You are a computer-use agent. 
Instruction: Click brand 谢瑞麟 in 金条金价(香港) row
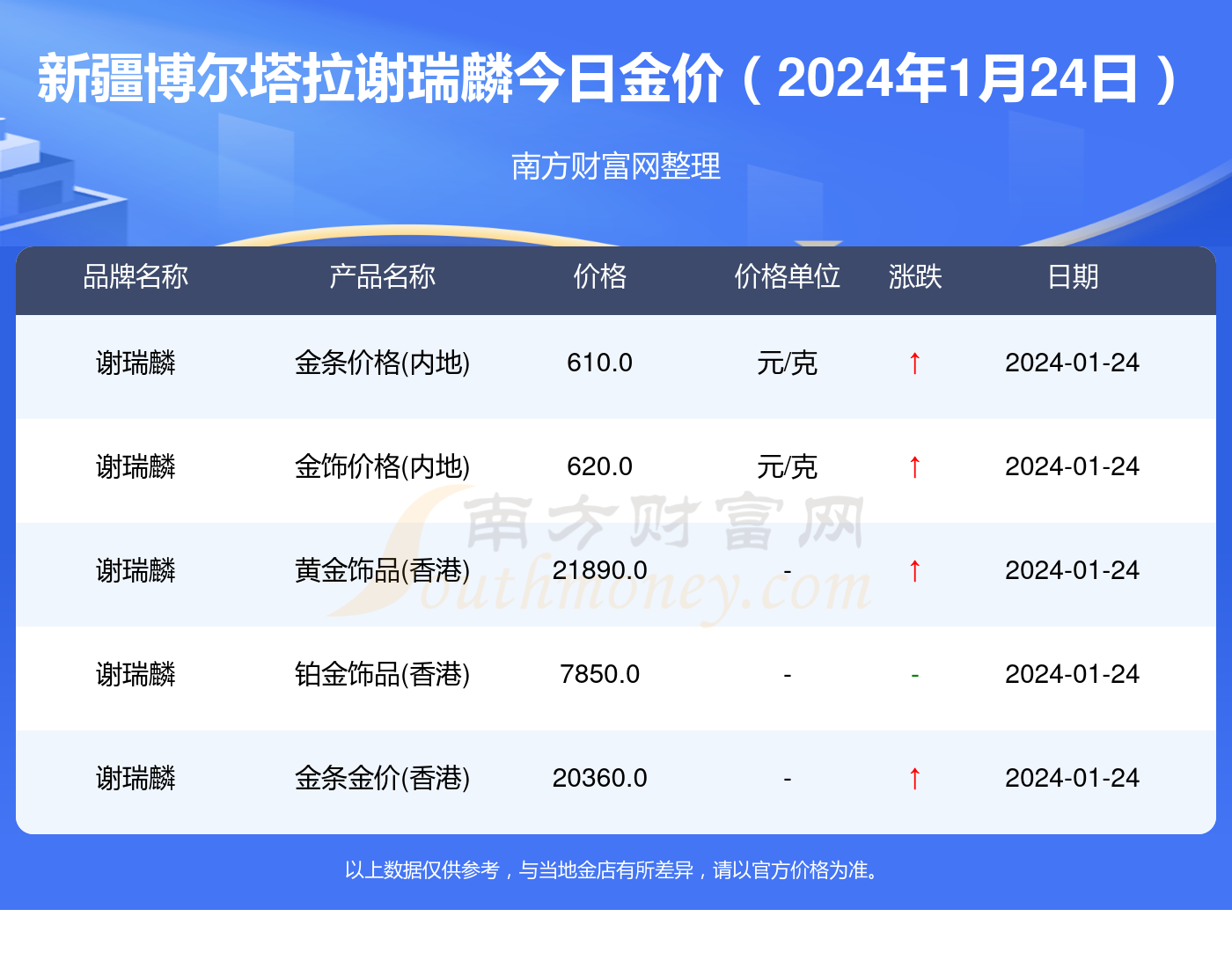coord(136,778)
